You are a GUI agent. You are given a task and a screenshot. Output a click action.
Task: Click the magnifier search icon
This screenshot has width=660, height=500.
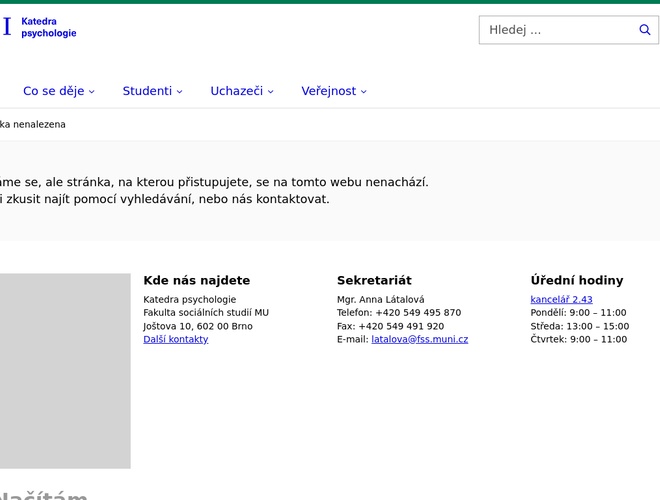(x=645, y=30)
